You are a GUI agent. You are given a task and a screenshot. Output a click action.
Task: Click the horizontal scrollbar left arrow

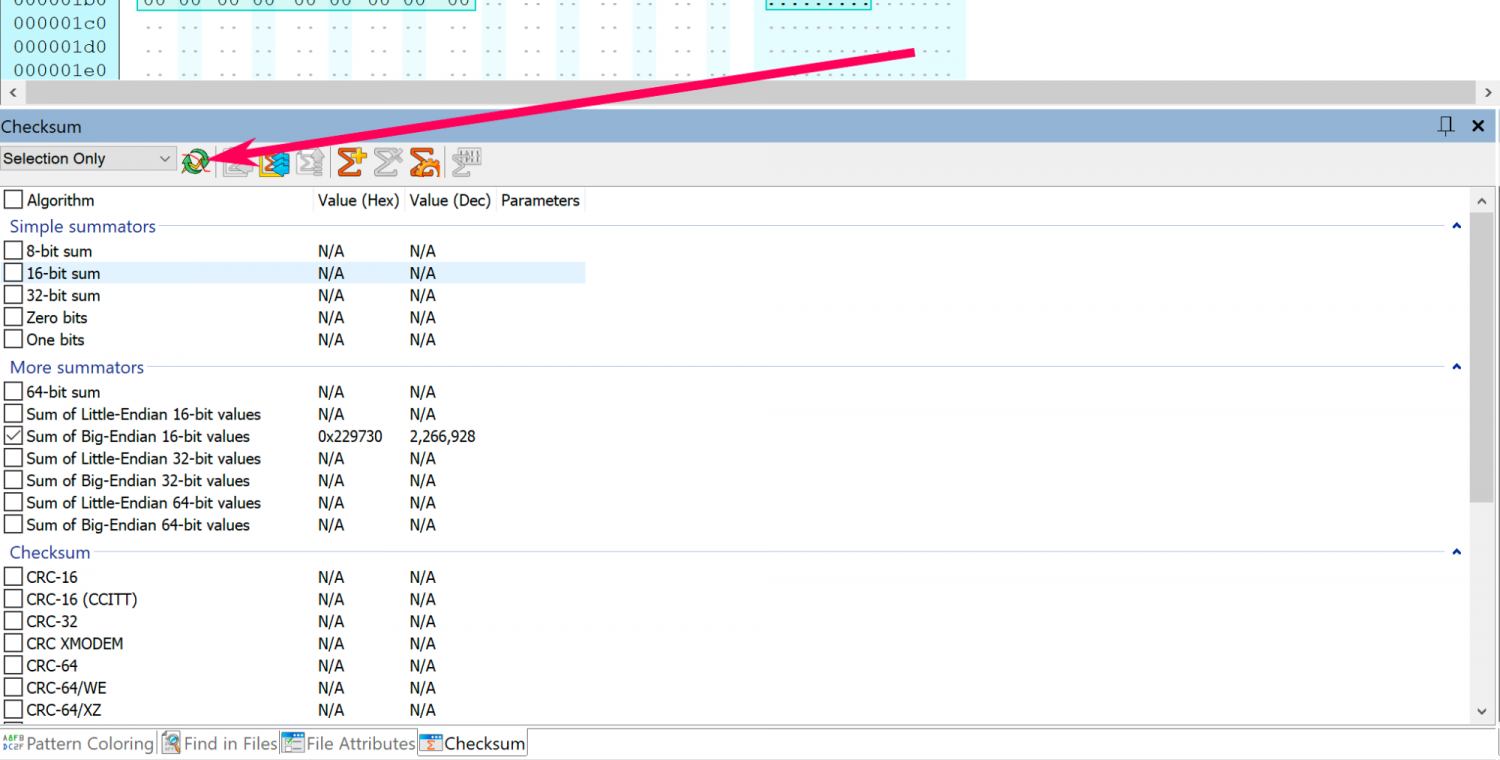(12, 92)
